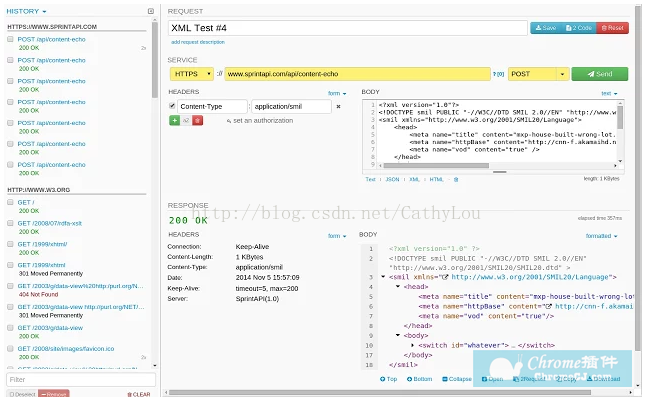
Task: Check the last POST /api/content-echo checkbox
Action: pos(10,165)
